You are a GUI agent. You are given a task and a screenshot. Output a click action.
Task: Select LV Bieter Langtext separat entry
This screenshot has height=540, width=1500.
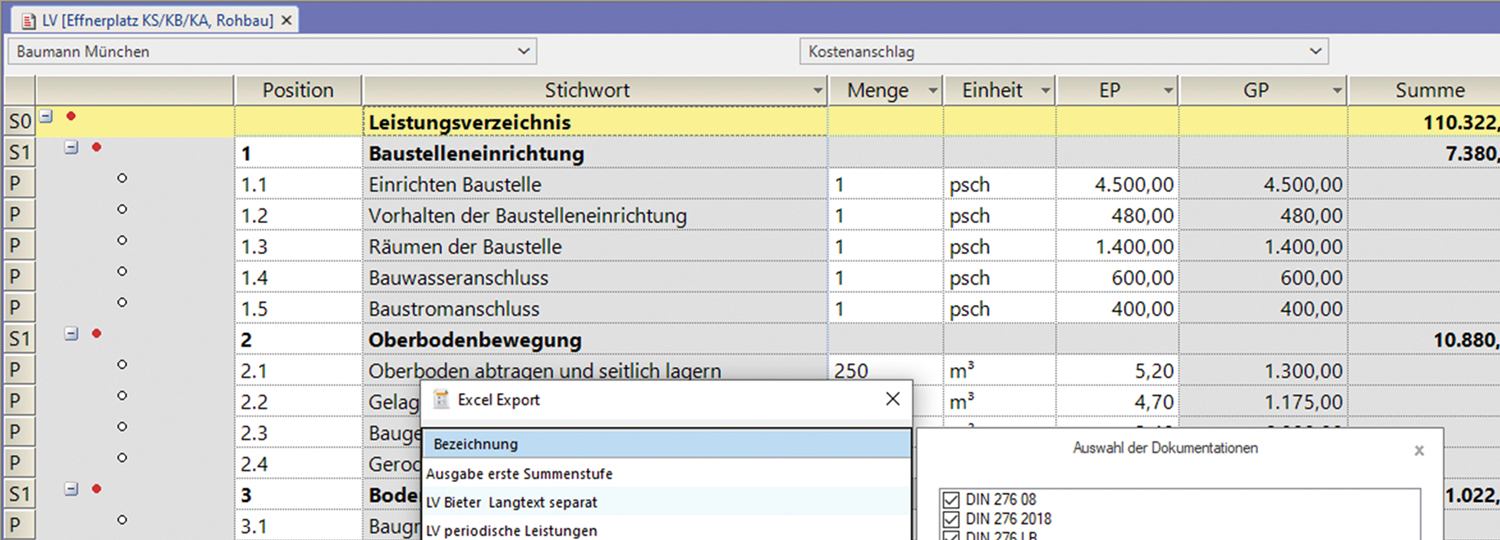tap(511, 502)
